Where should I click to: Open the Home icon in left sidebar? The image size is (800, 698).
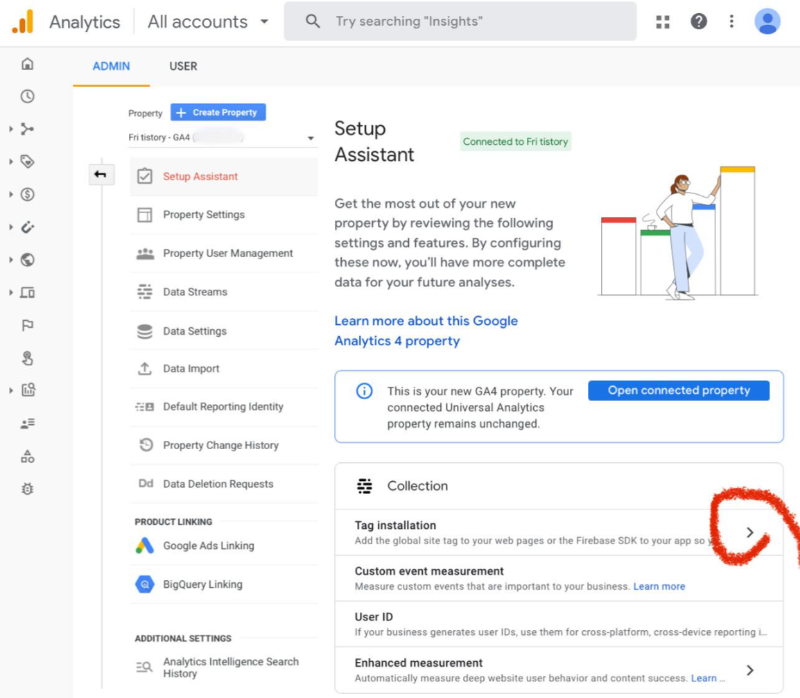pyautogui.click(x=28, y=64)
